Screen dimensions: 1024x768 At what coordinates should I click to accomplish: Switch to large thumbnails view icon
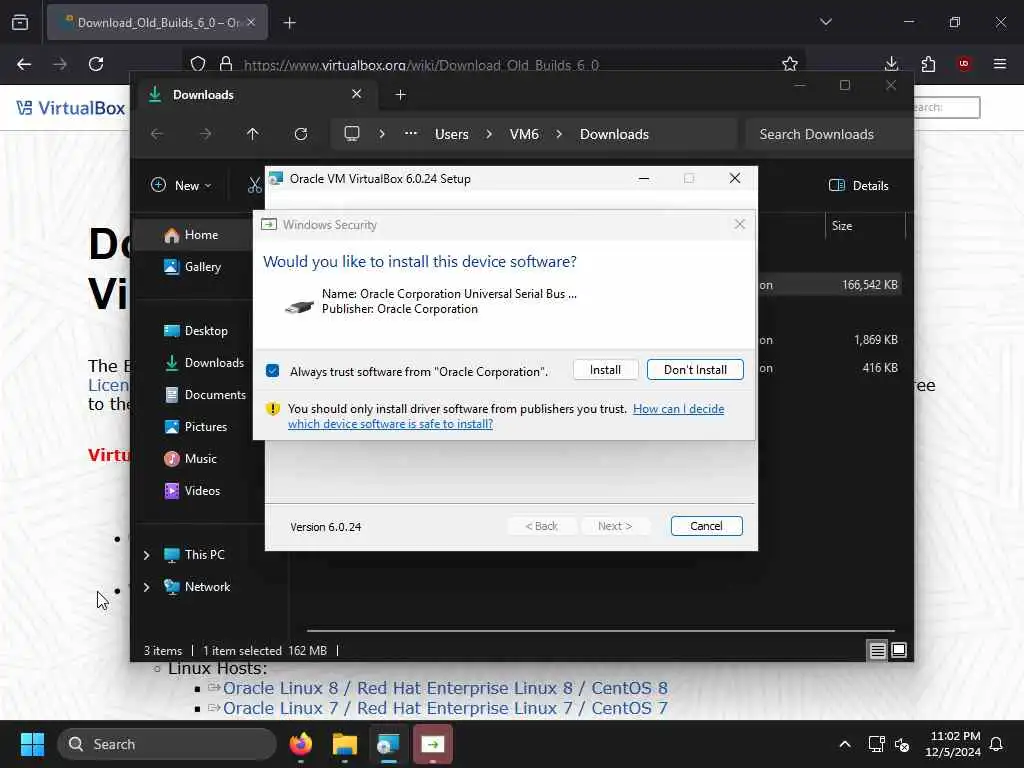(x=899, y=650)
